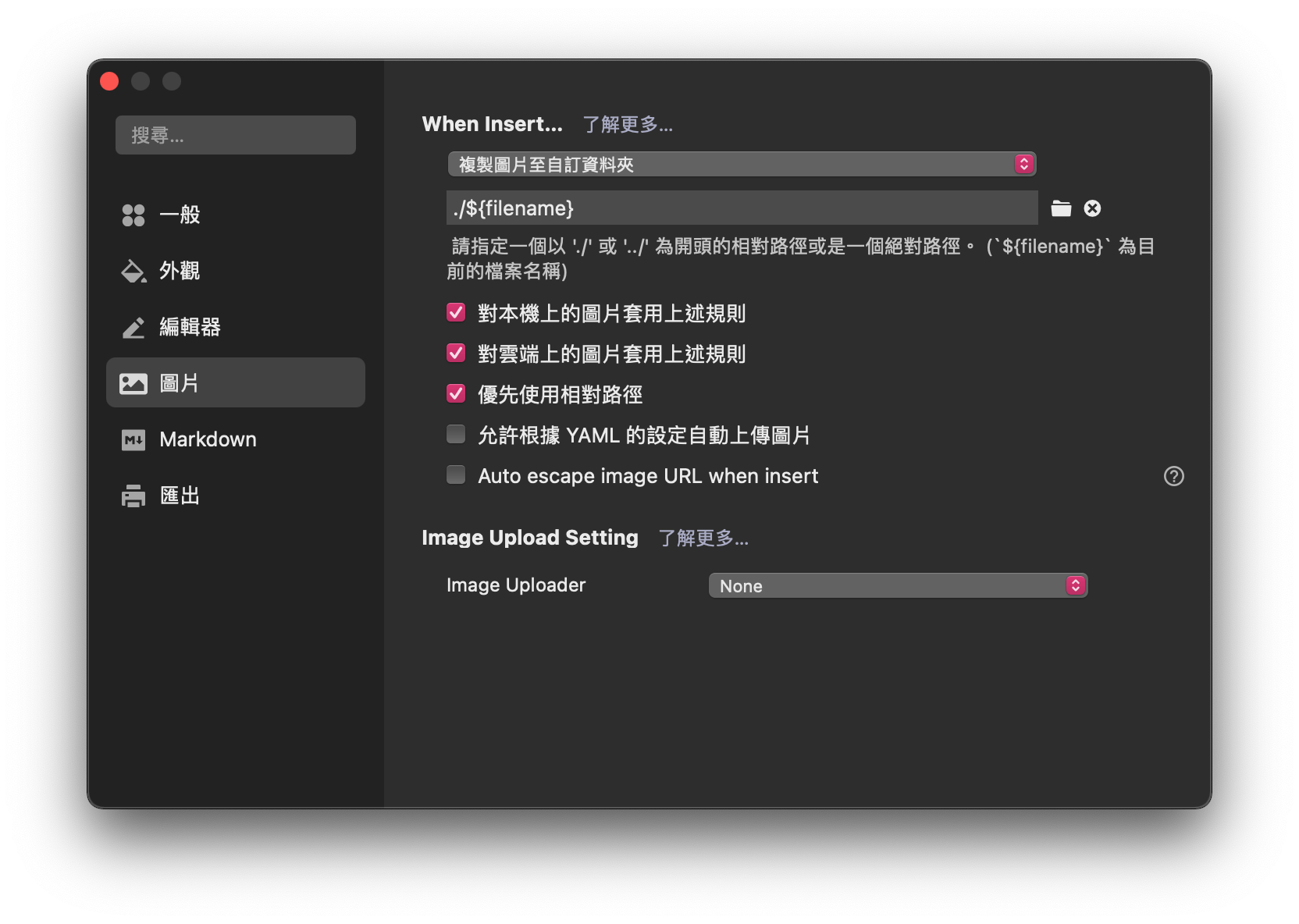This screenshot has height=924, width=1299.
Task: Open 了解更多 link next to When Insert
Action: 628,125
